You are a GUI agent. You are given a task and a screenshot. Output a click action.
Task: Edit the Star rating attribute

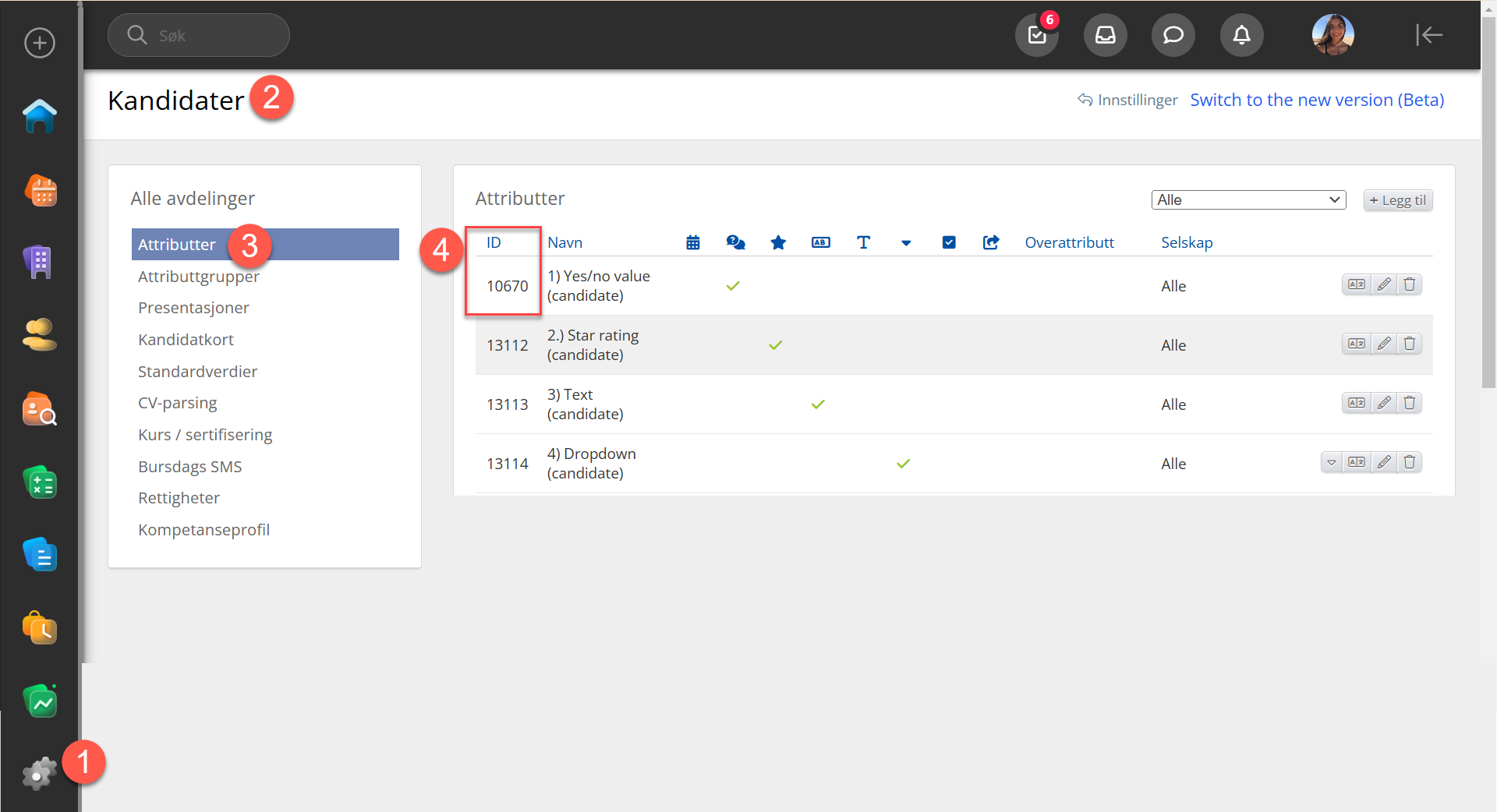(1384, 344)
